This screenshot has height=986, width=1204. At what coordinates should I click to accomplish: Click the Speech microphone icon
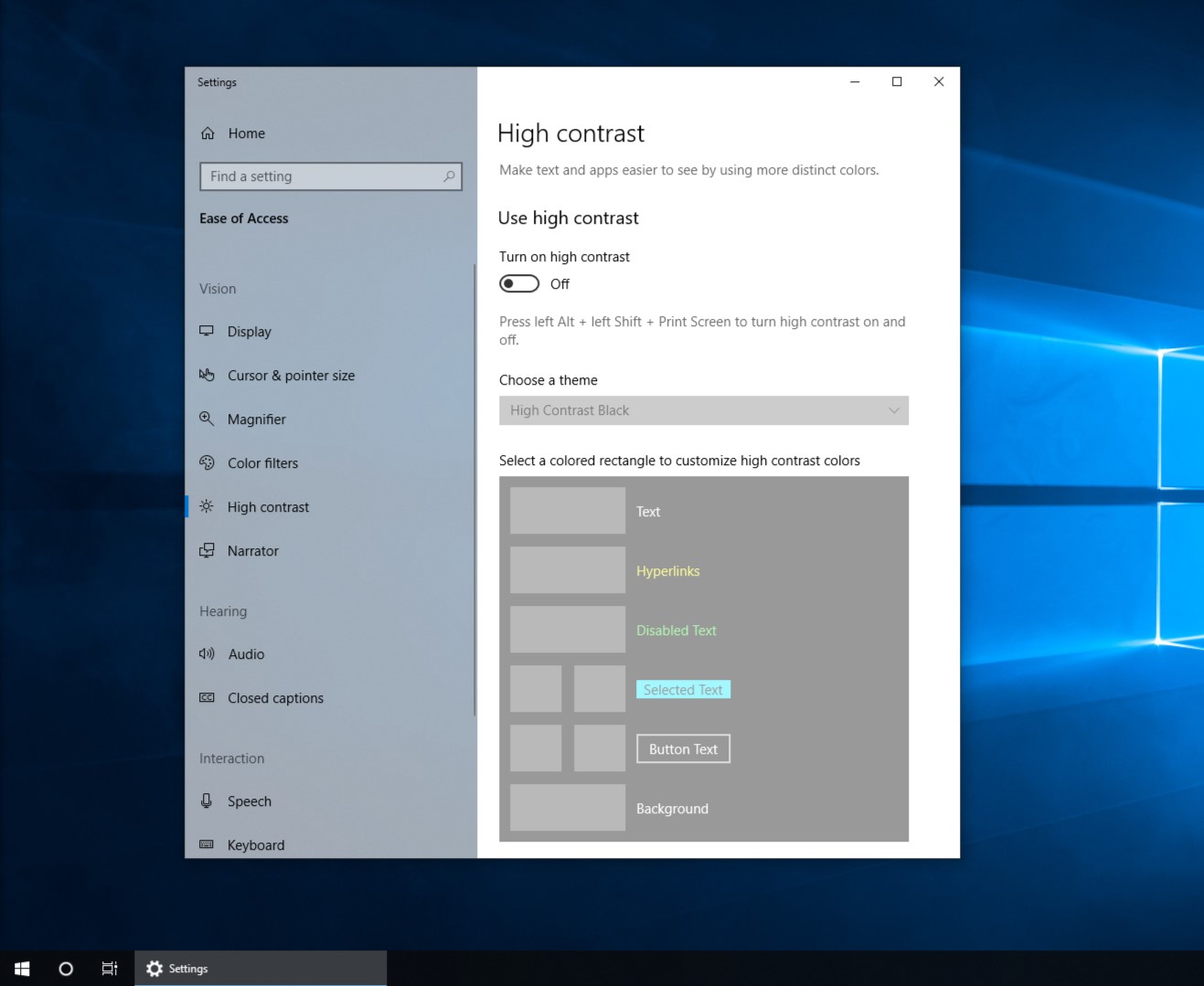tap(207, 801)
